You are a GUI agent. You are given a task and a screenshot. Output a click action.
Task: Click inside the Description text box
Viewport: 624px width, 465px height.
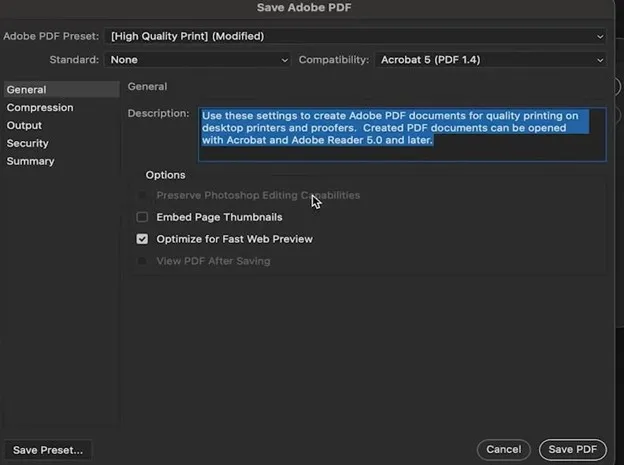pos(402,135)
